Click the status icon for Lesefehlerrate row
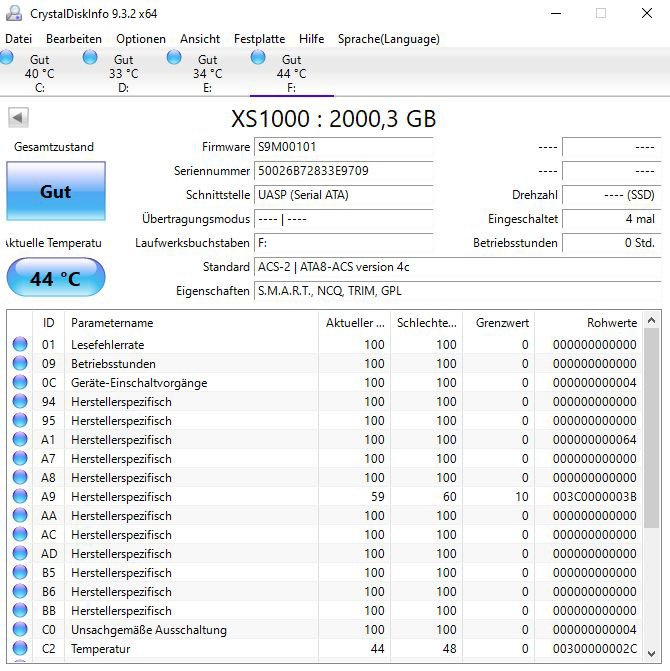670x671 pixels. (x=20, y=345)
